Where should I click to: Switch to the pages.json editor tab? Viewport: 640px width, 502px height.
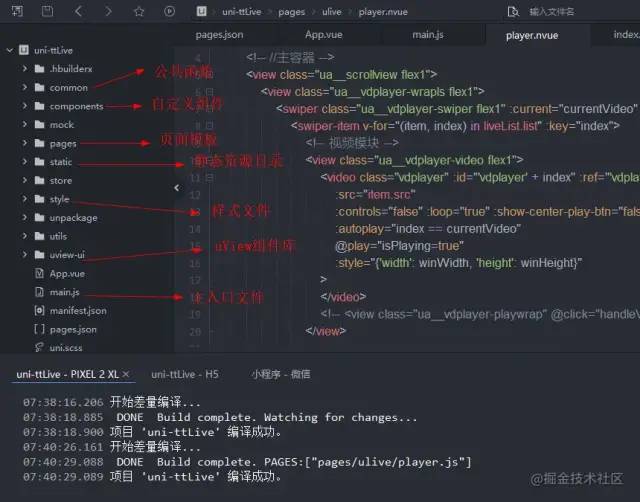pyautogui.click(x=218, y=34)
